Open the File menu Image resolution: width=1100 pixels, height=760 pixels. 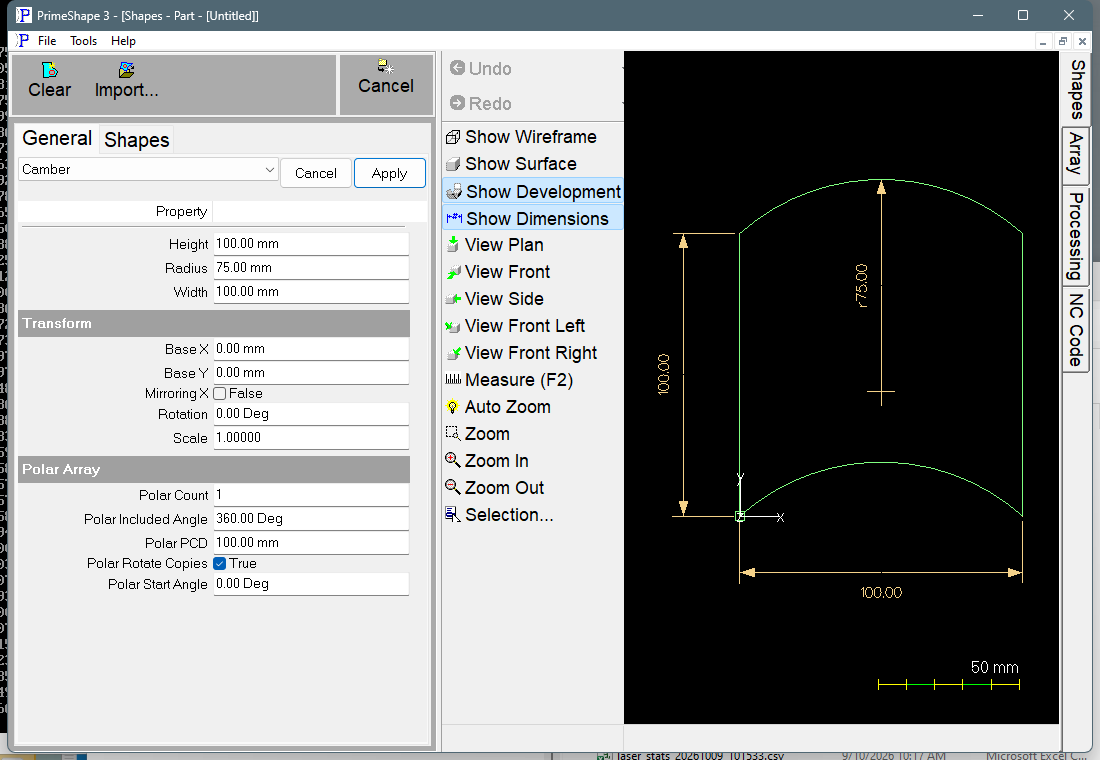47,41
